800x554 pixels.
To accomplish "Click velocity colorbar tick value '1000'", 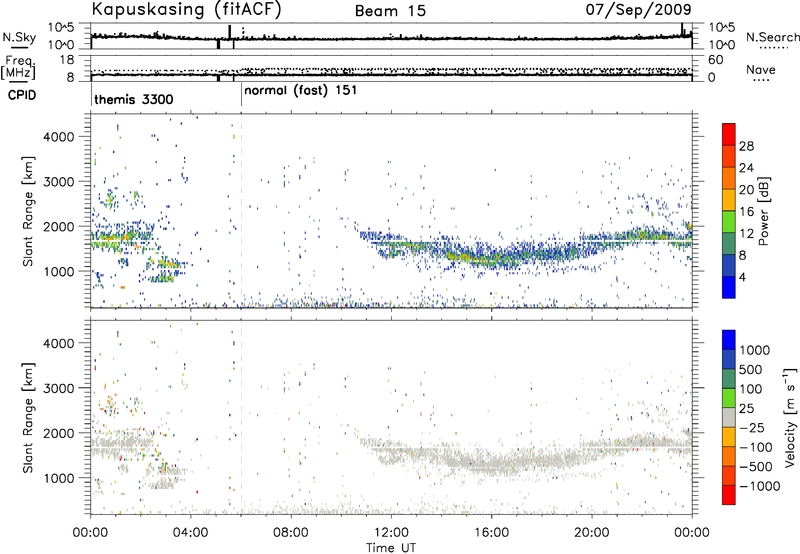I will (x=755, y=350).
